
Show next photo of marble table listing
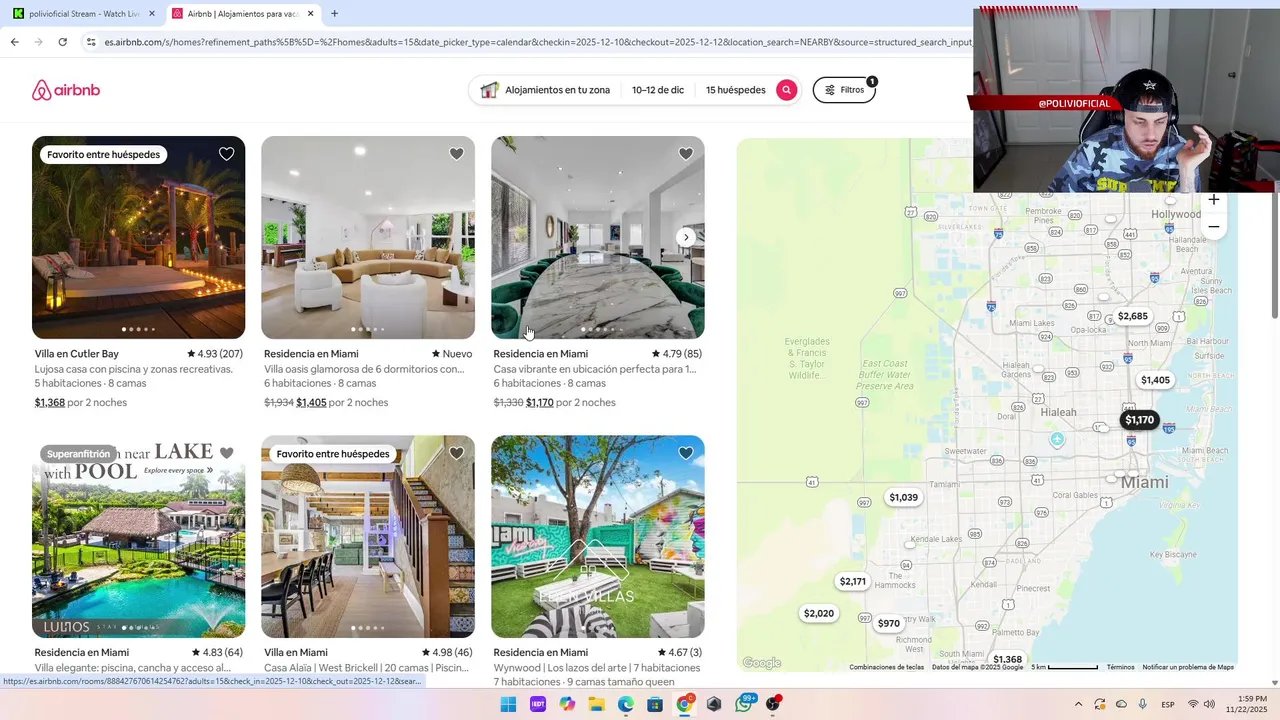(x=686, y=237)
